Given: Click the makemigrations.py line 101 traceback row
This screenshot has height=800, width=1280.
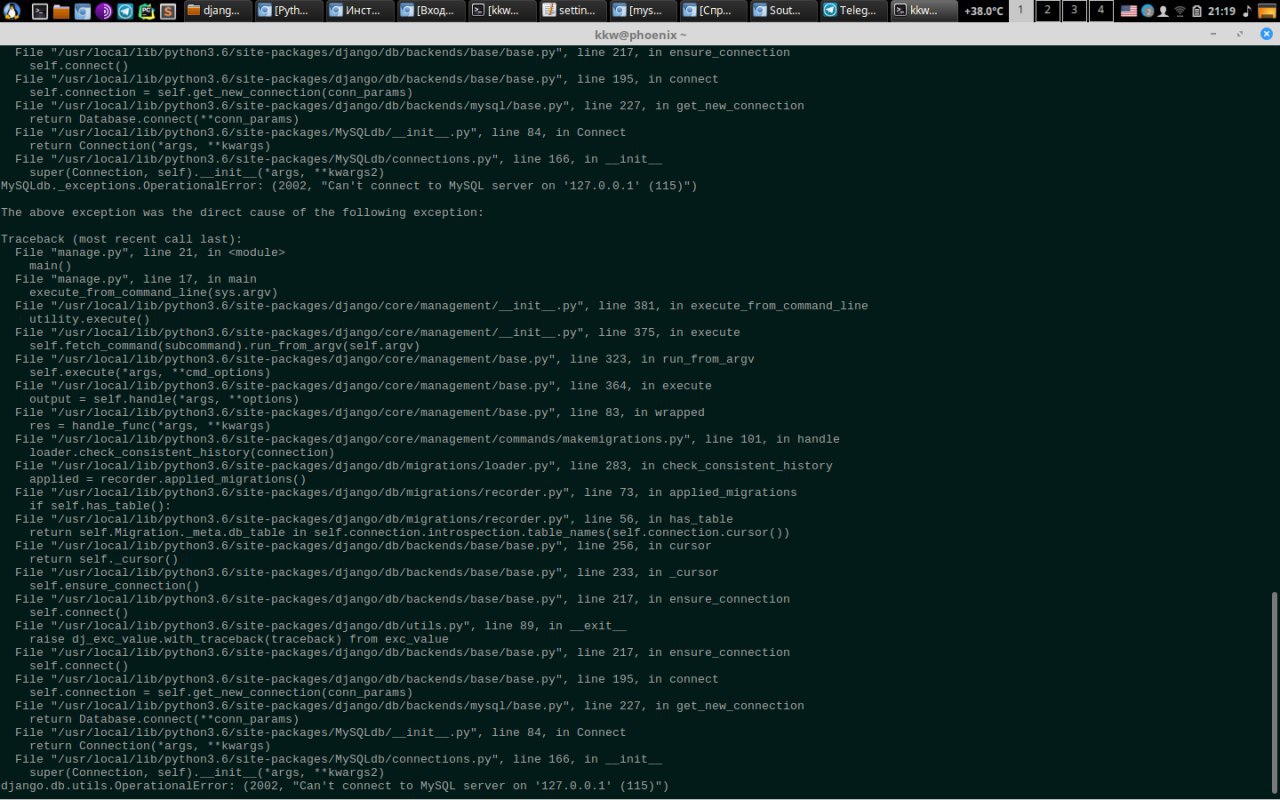Looking at the screenshot, I should 427,439.
